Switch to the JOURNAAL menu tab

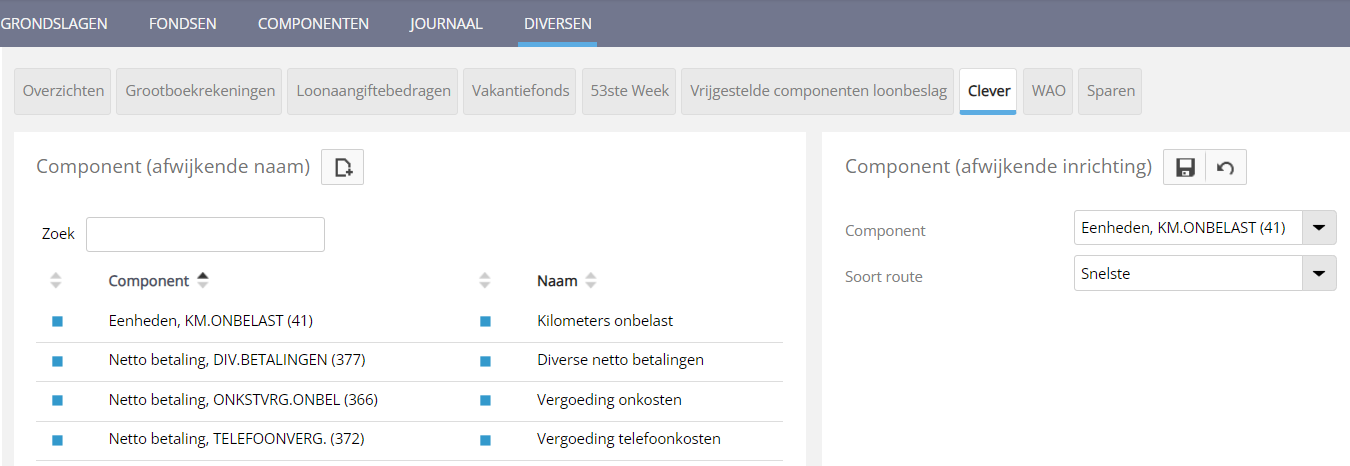tap(446, 23)
